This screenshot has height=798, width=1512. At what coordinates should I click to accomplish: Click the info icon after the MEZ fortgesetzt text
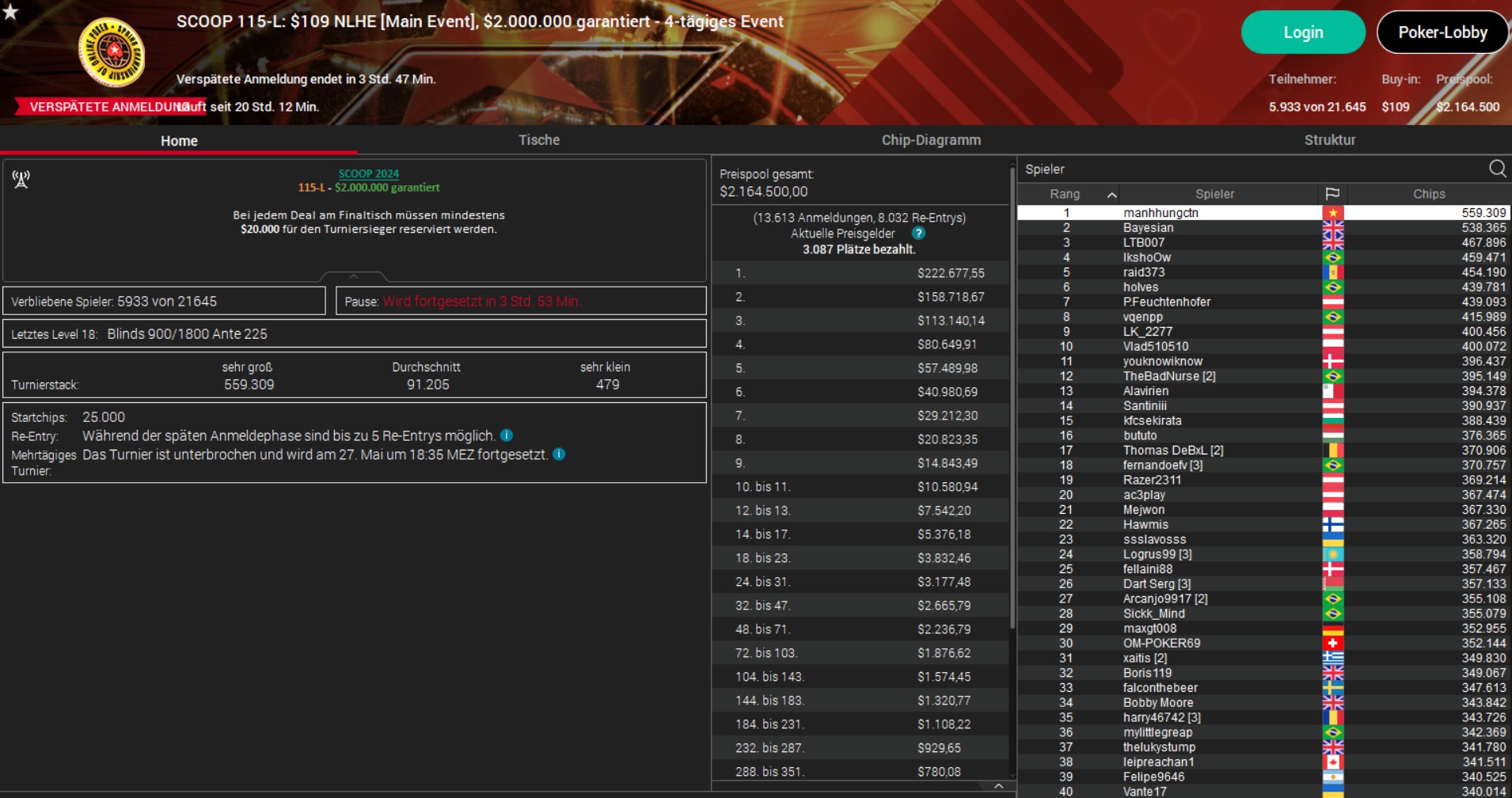[559, 454]
